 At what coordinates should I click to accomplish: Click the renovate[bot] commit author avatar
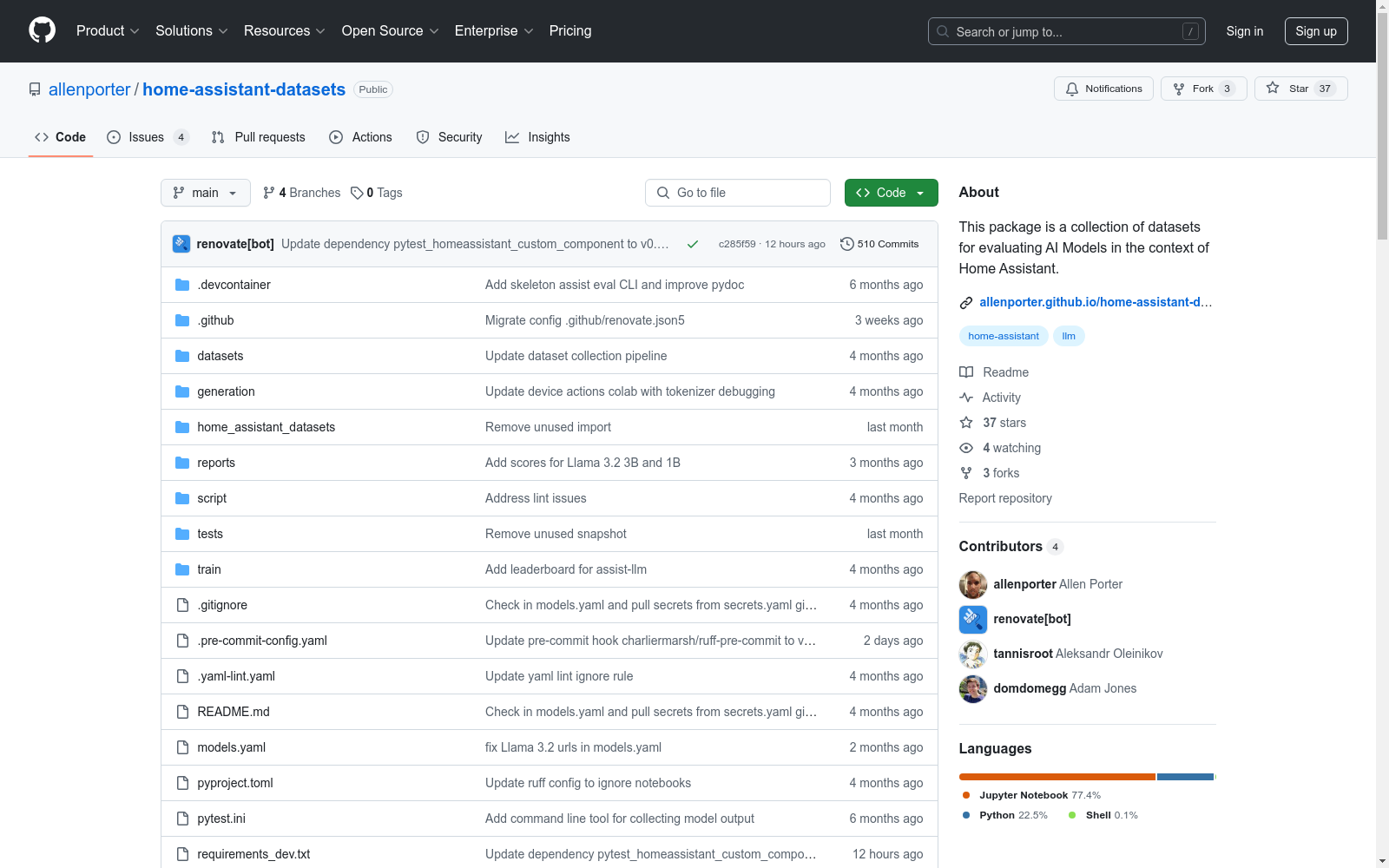(181, 244)
